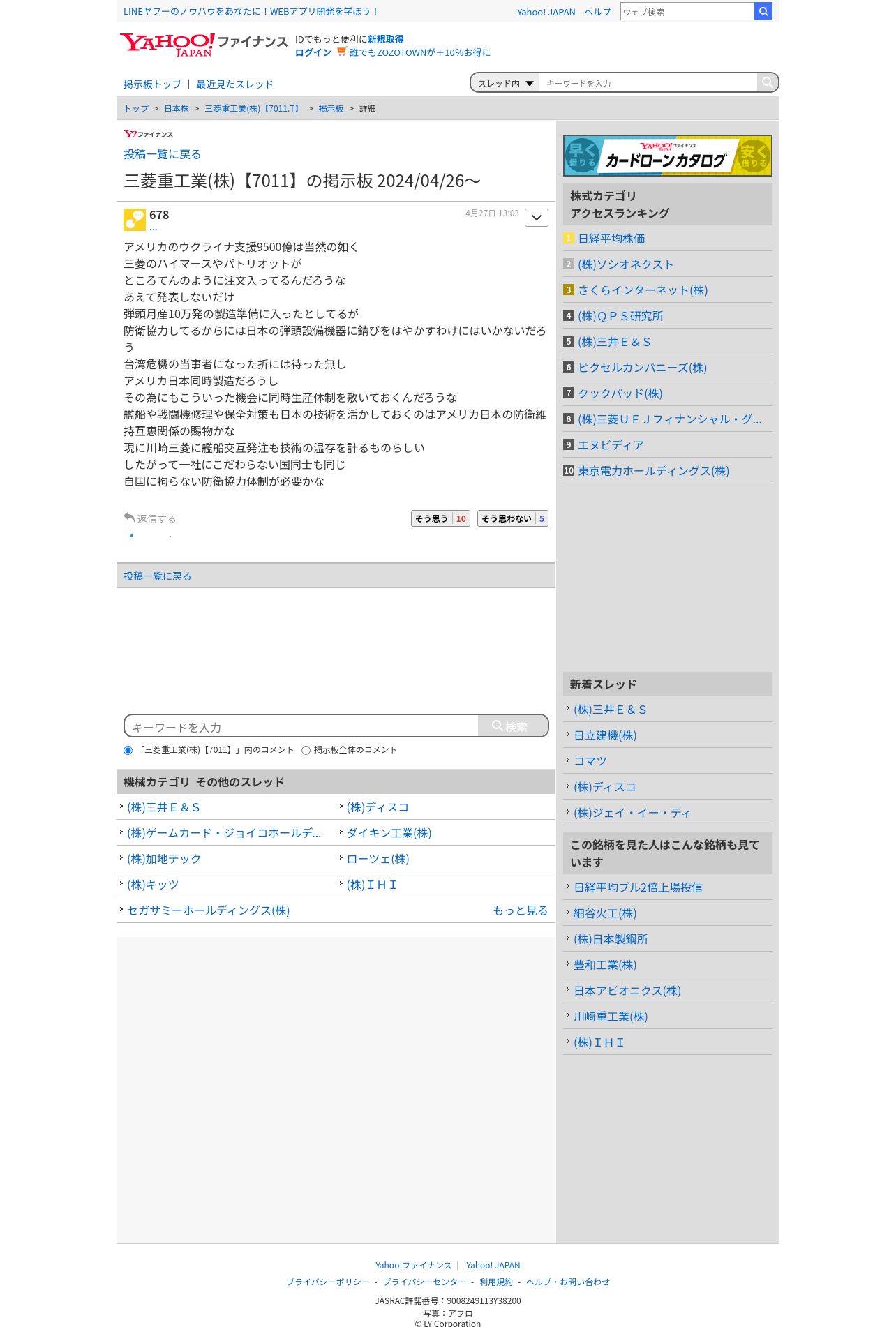Image resolution: width=896 pixels, height=1327 pixels.
Task: Open 豊和工業(株) link
Action: pyautogui.click(x=605, y=965)
